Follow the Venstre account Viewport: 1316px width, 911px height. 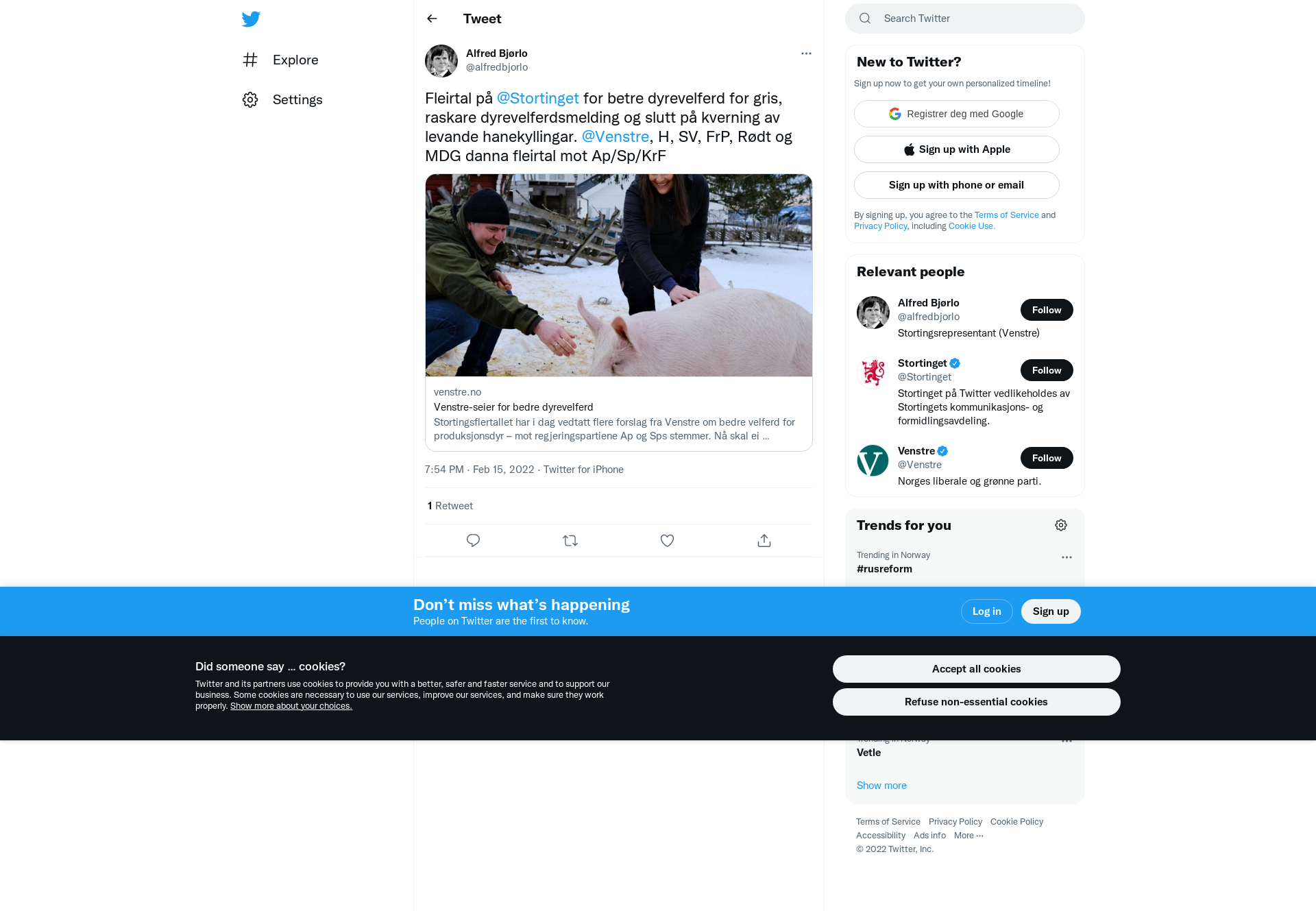click(x=1047, y=458)
